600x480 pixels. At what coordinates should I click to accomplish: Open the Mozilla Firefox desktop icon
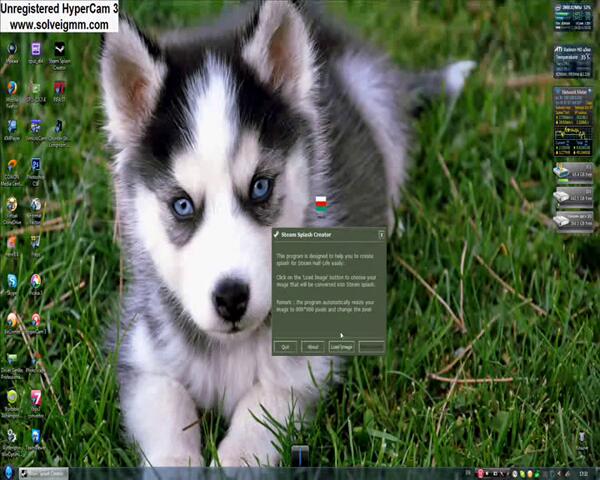(12, 89)
